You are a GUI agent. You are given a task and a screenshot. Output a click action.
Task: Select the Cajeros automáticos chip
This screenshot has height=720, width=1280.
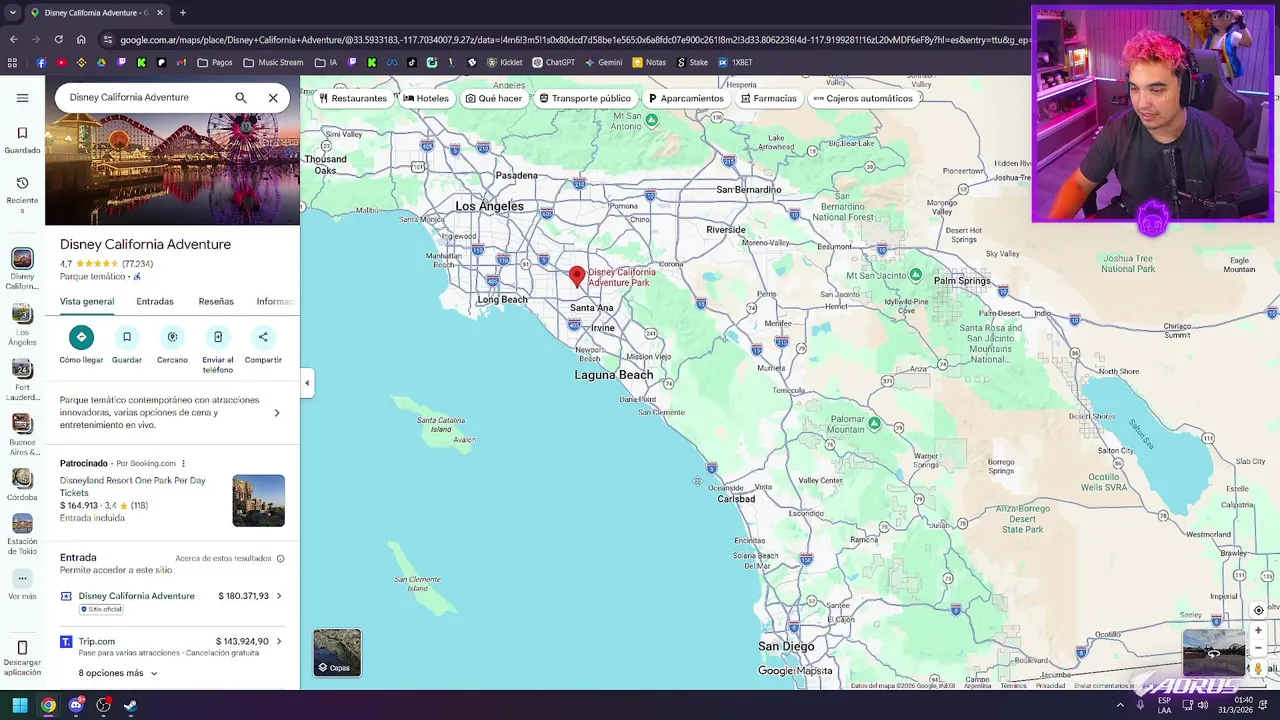[863, 98]
